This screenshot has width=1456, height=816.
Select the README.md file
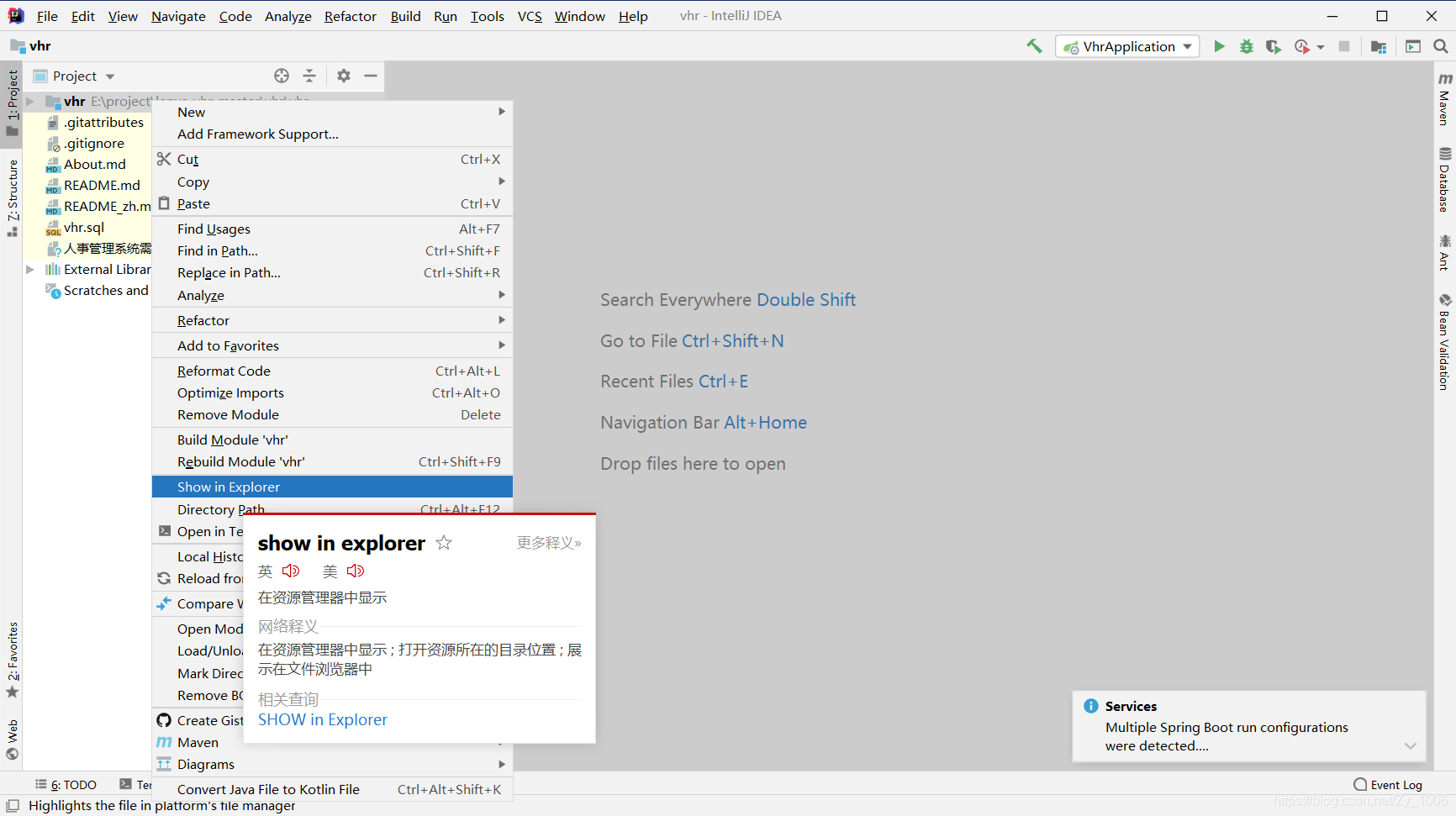tap(102, 185)
